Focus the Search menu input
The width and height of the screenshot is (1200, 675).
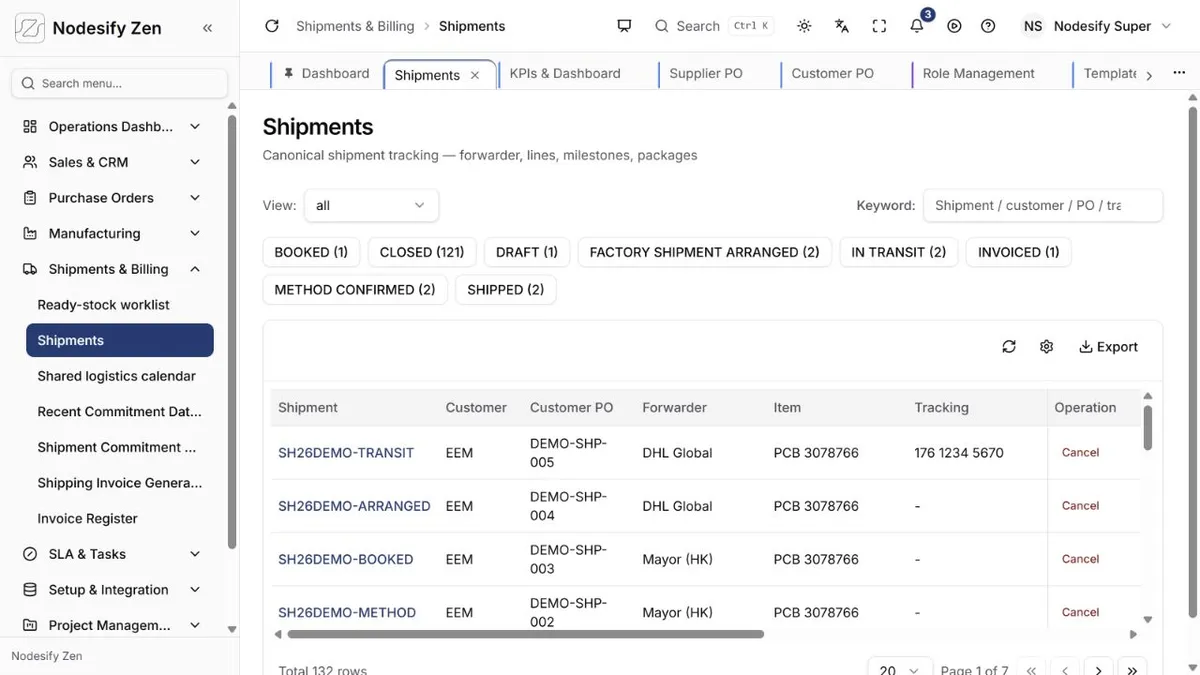[x=119, y=83]
